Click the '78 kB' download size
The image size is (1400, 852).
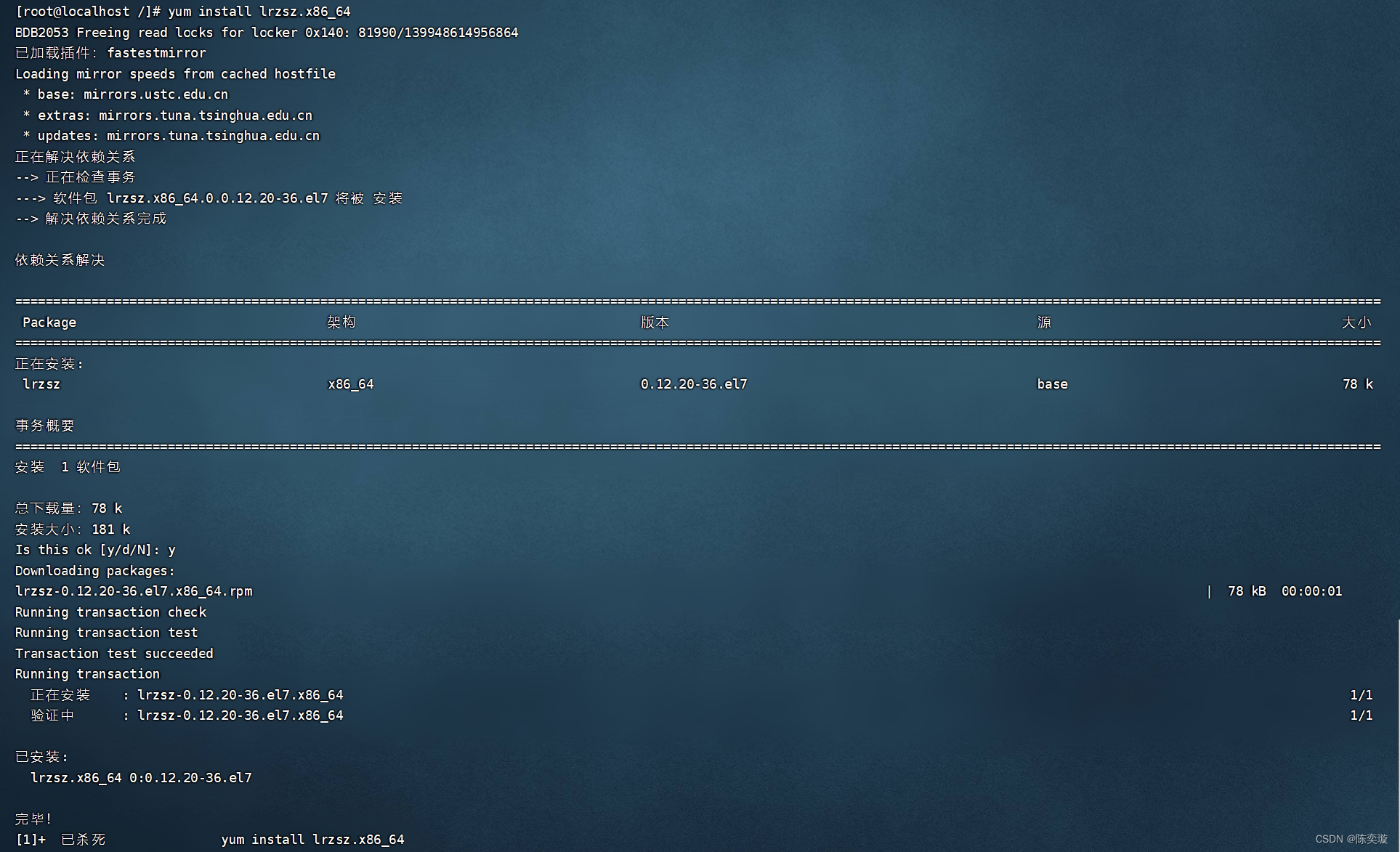(1247, 591)
